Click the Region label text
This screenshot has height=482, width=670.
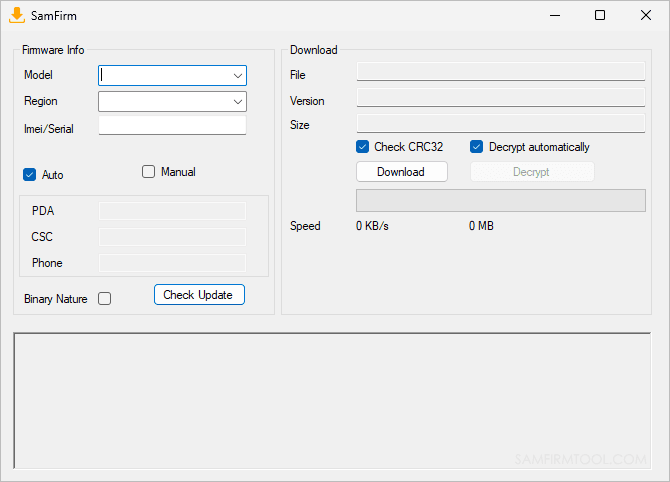click(x=41, y=101)
